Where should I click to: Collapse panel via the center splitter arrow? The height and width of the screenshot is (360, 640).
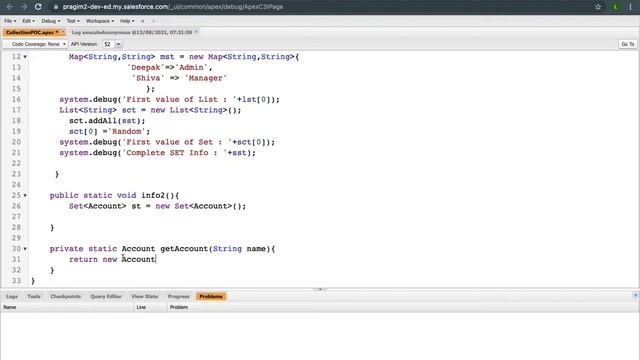(320, 289)
